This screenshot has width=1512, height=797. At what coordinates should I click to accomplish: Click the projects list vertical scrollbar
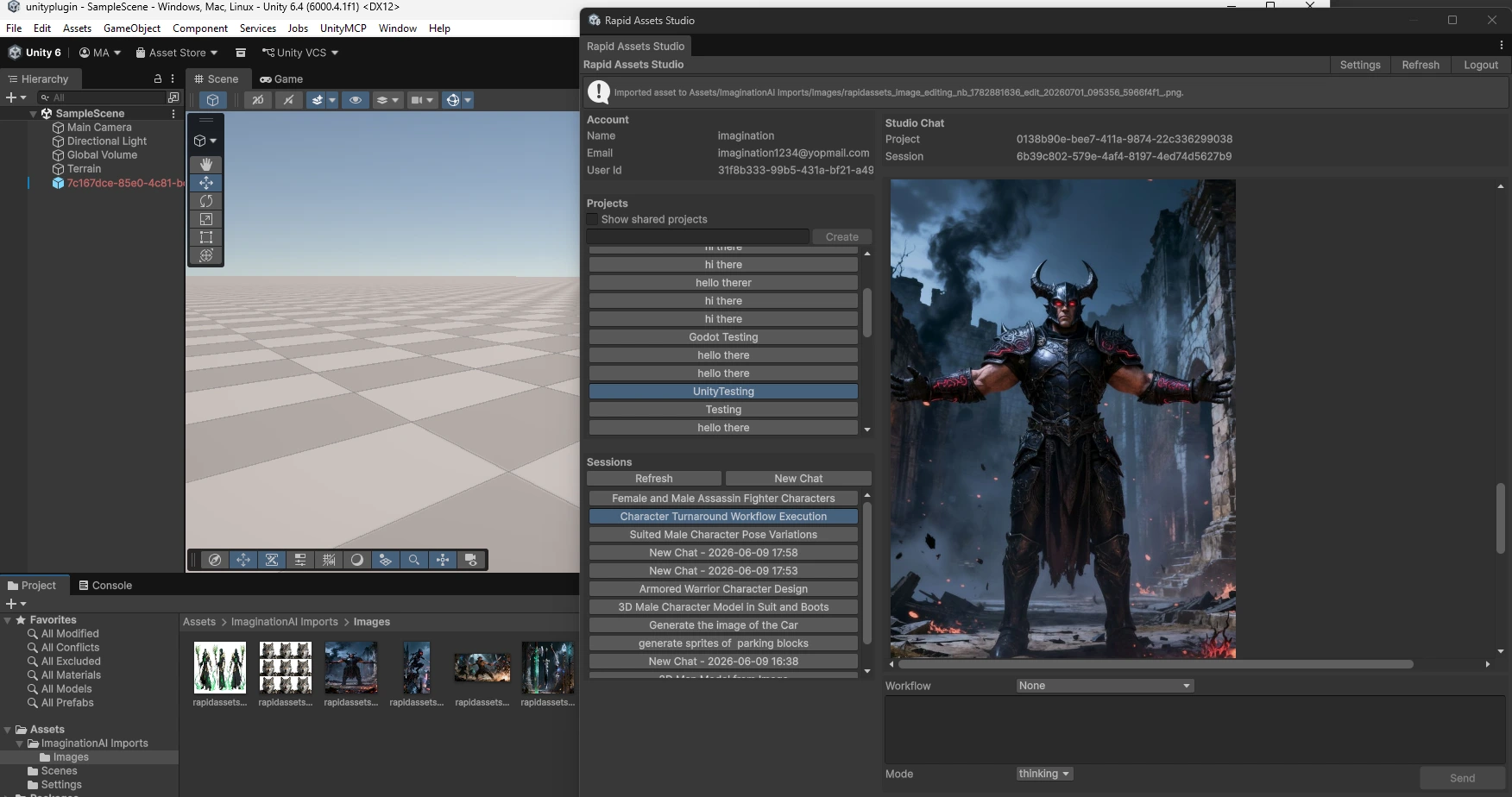point(867,312)
